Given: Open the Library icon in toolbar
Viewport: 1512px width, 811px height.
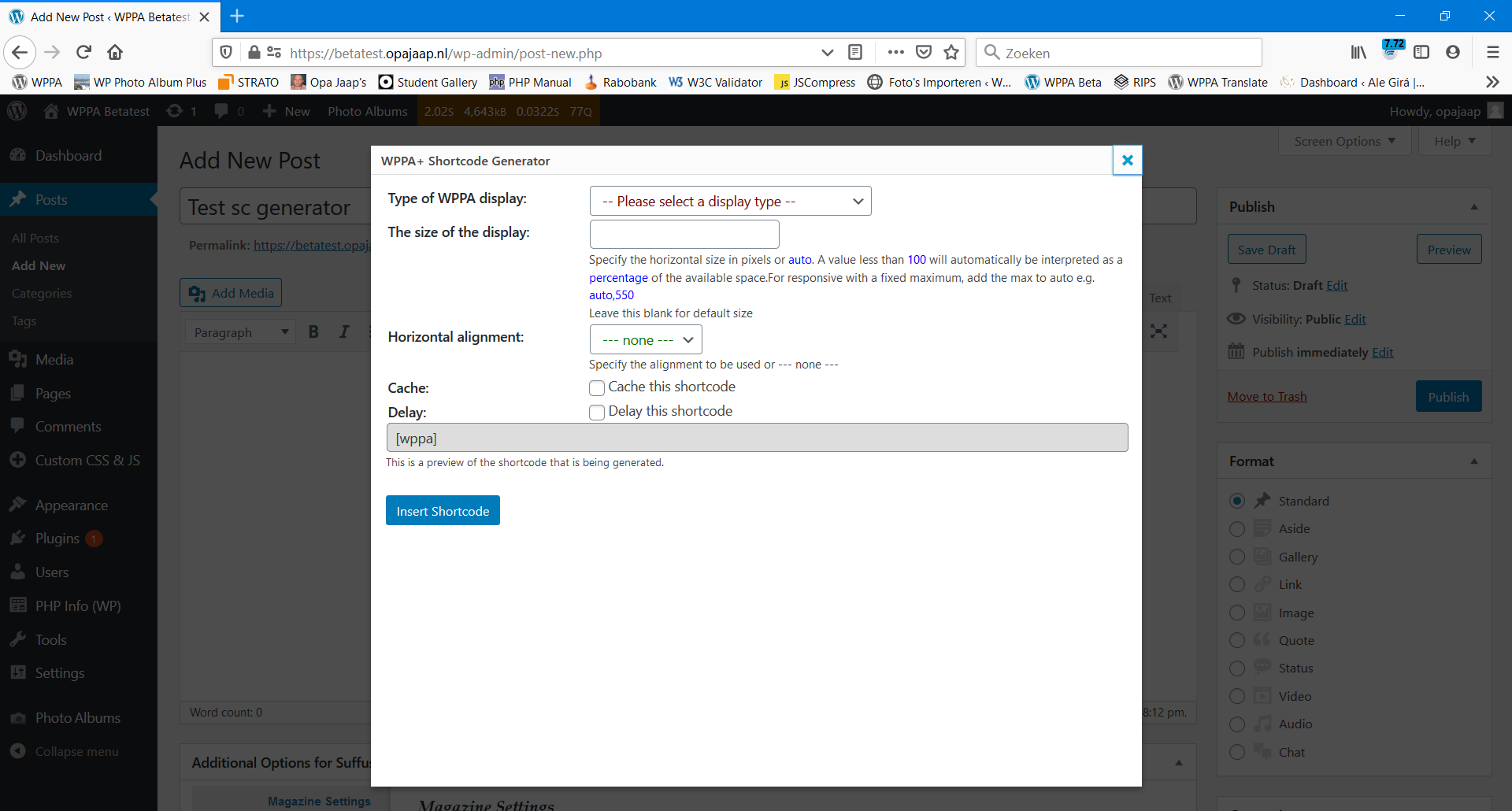Looking at the screenshot, I should click(x=1358, y=53).
